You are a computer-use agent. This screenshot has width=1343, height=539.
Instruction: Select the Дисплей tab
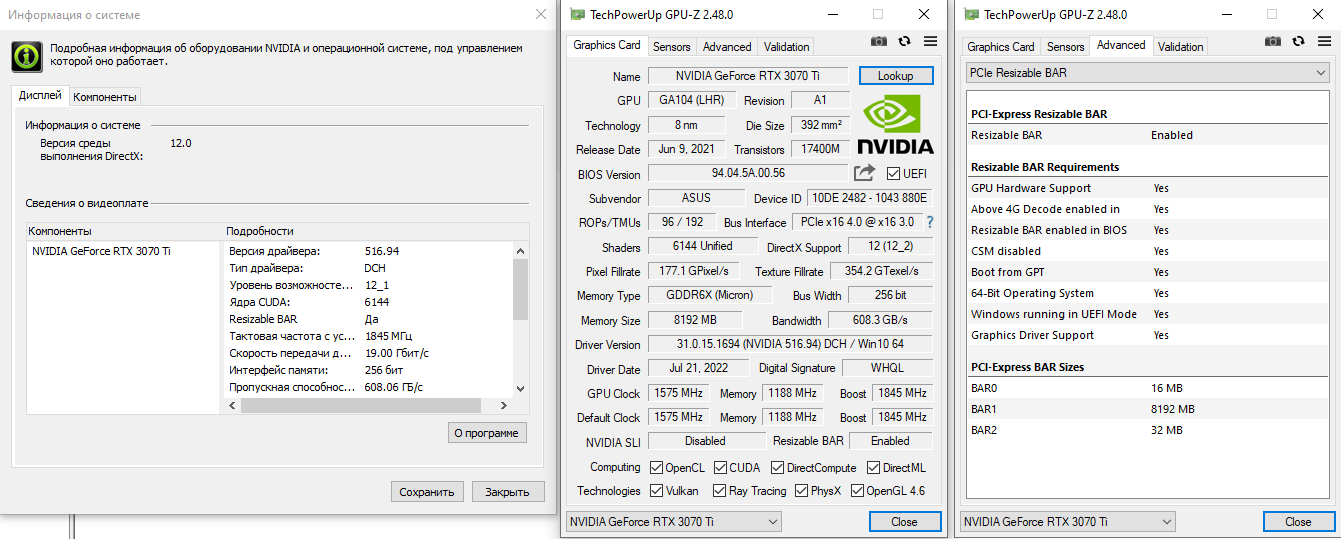point(40,96)
